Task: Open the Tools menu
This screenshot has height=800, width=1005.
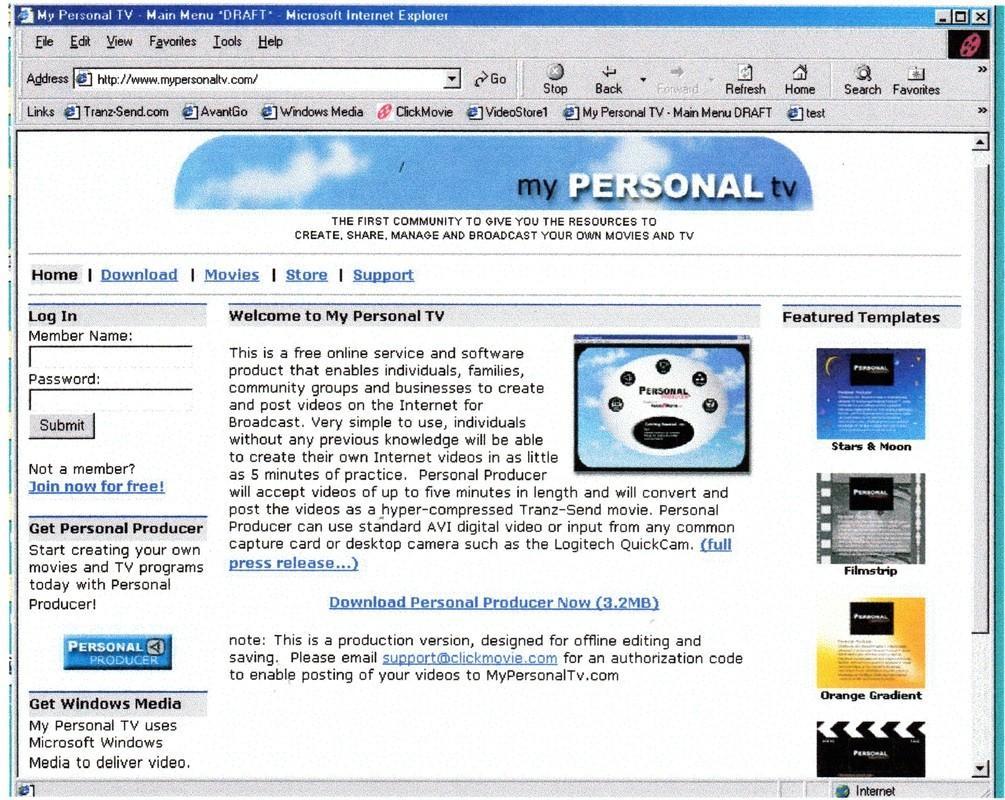Action: tap(228, 42)
